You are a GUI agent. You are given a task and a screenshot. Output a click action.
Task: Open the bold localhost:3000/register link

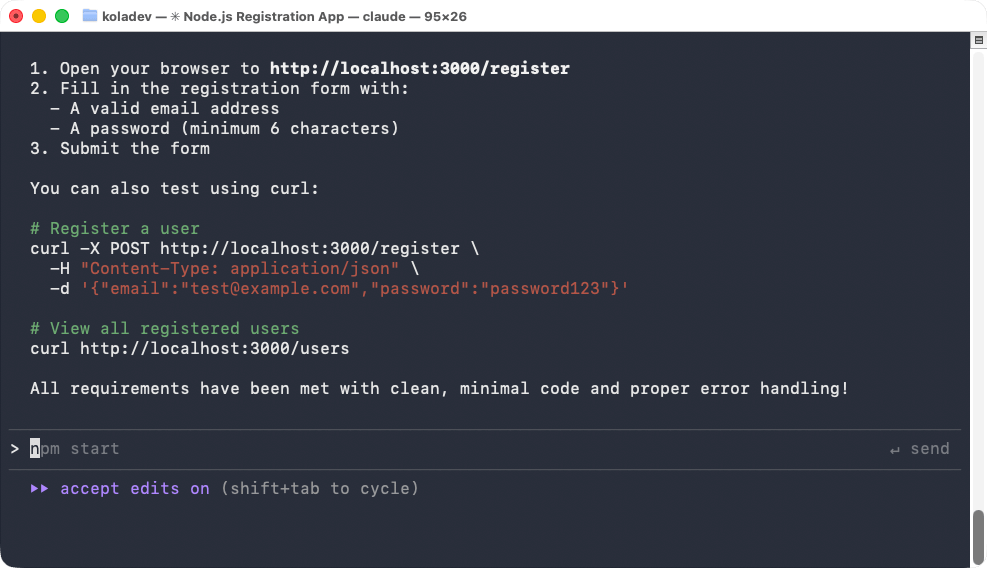tap(419, 69)
